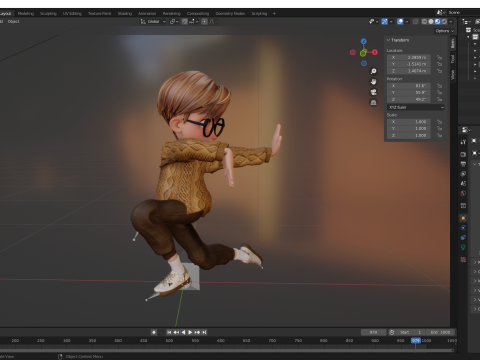Switch to the Modeling workspace tab
The width and height of the screenshot is (480, 360).
tap(26, 14)
